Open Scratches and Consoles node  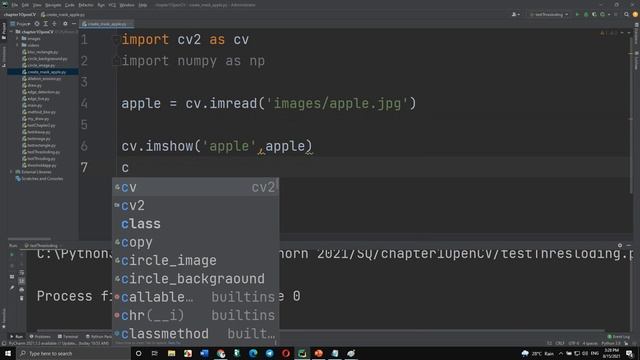click(39, 179)
